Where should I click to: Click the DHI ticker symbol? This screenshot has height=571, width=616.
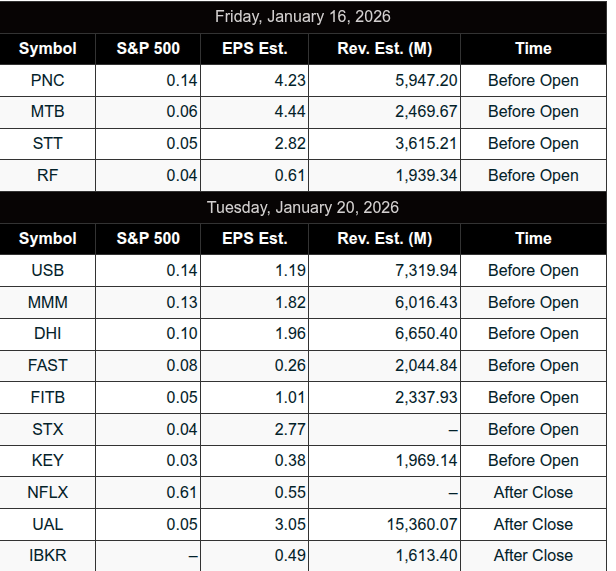pos(47,334)
